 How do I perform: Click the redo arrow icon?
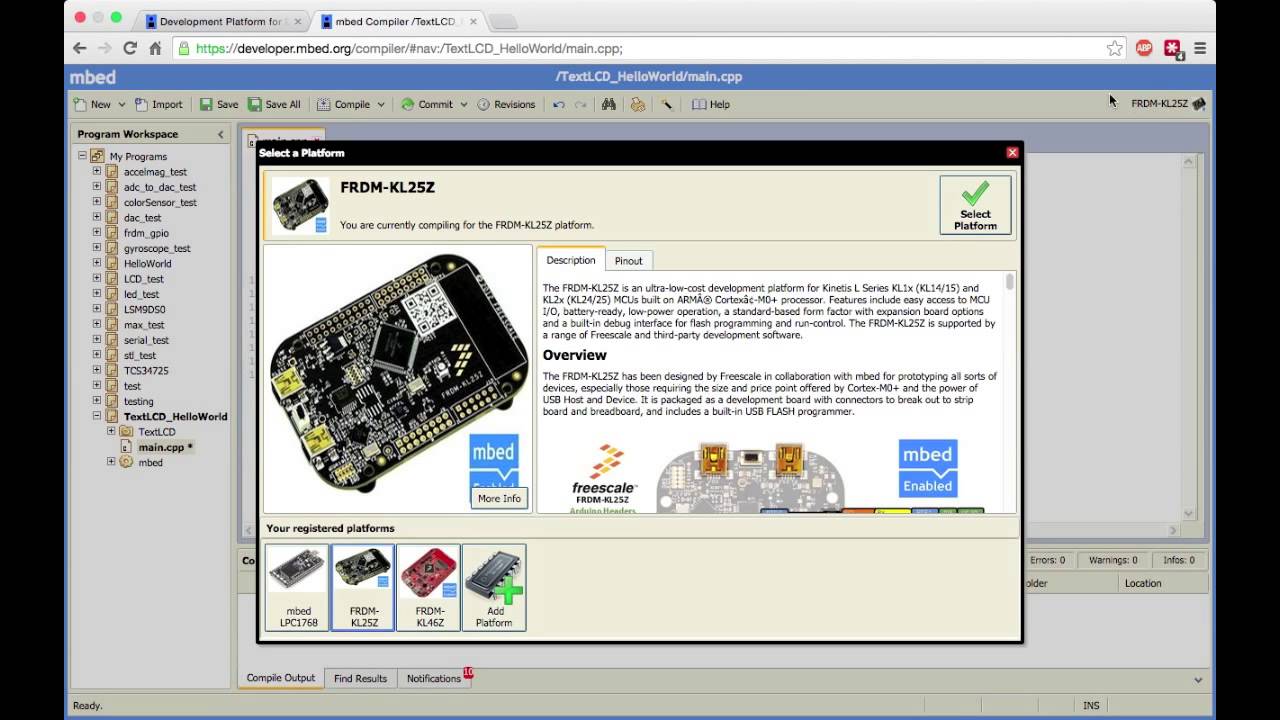tap(580, 104)
